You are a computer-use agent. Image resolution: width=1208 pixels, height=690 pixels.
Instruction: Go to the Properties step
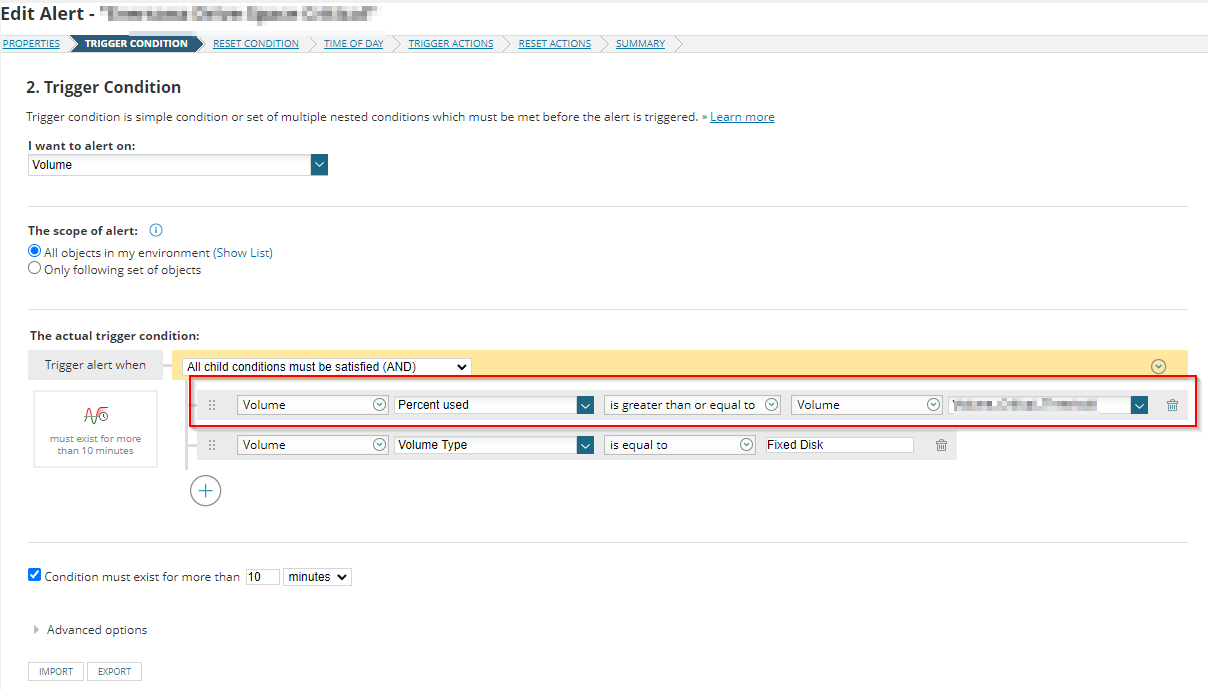[31, 44]
